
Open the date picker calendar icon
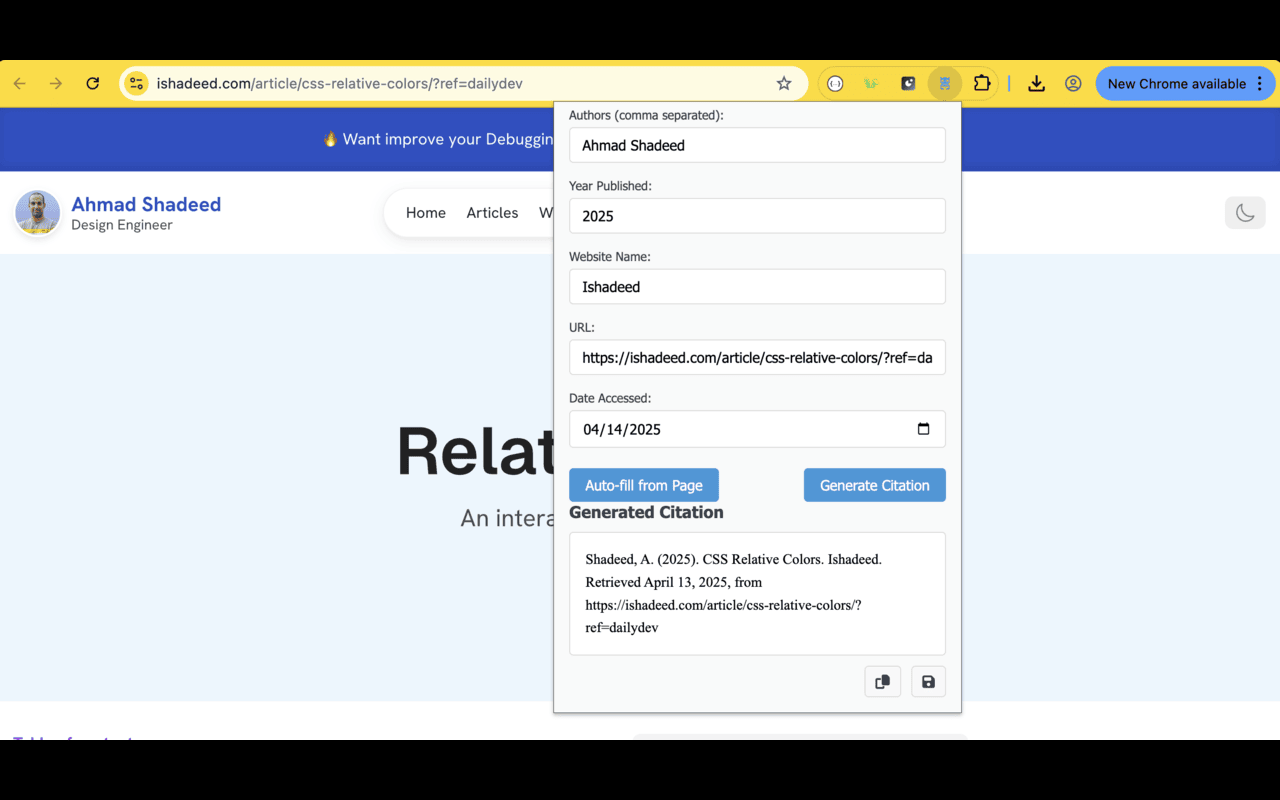923,429
